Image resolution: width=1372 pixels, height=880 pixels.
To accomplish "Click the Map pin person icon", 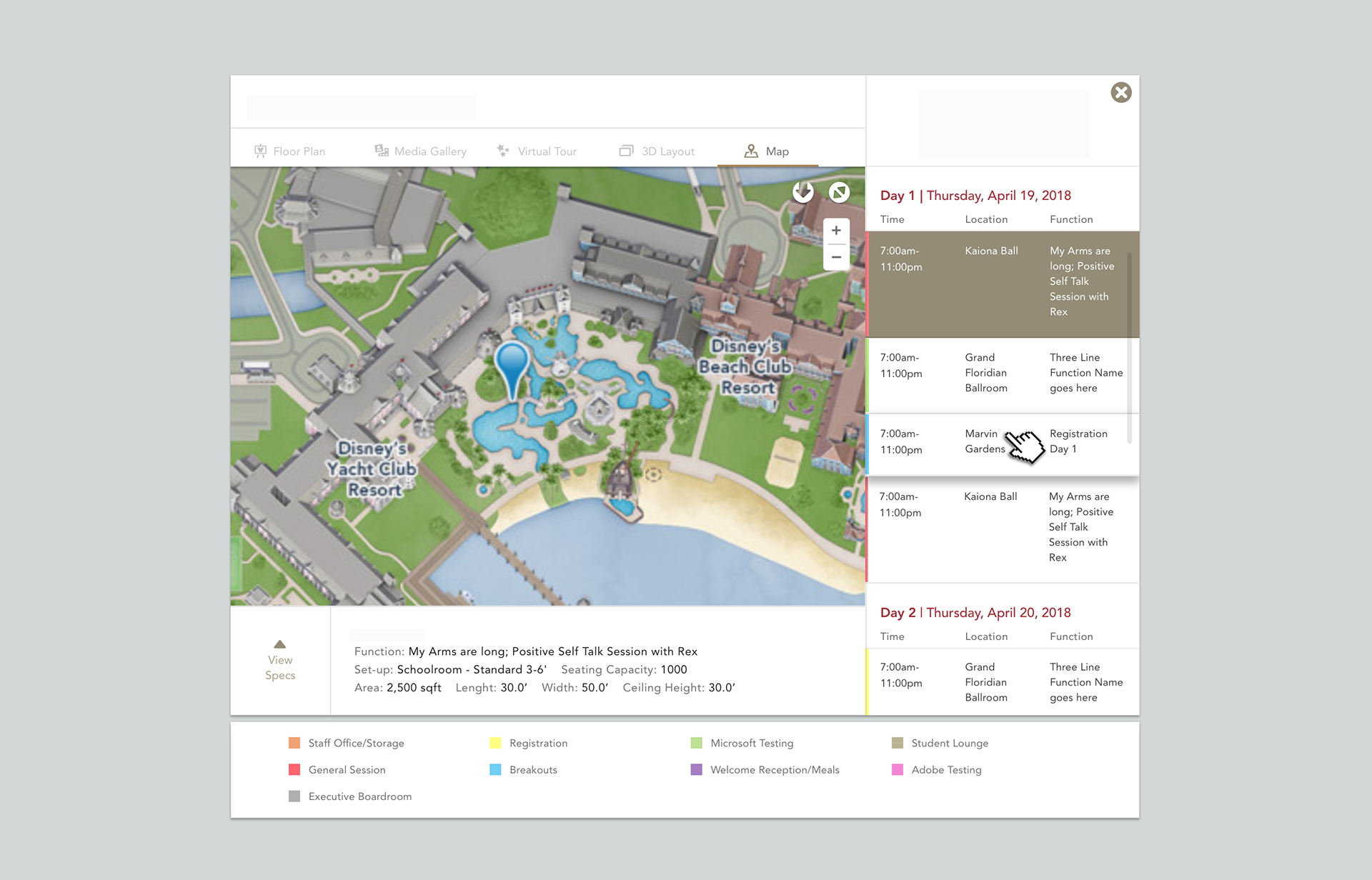I will (x=751, y=151).
